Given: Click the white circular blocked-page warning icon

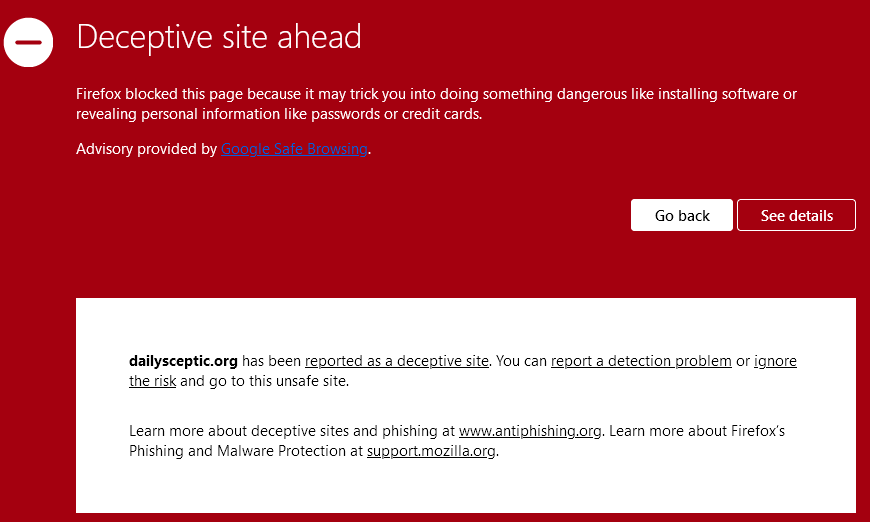Looking at the screenshot, I should coord(28,43).
